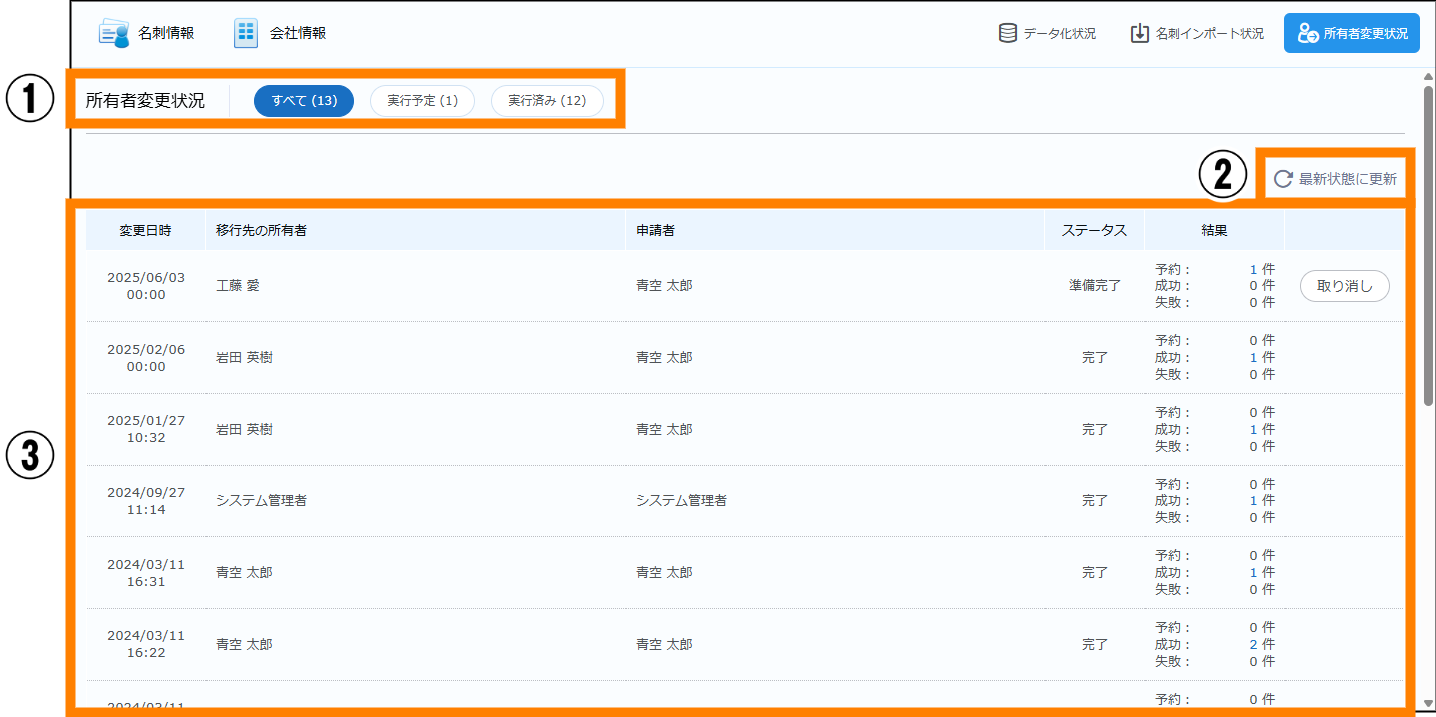Open 予約 1 件 link in 2025/06/03 row
1436x717 pixels.
point(1254,269)
